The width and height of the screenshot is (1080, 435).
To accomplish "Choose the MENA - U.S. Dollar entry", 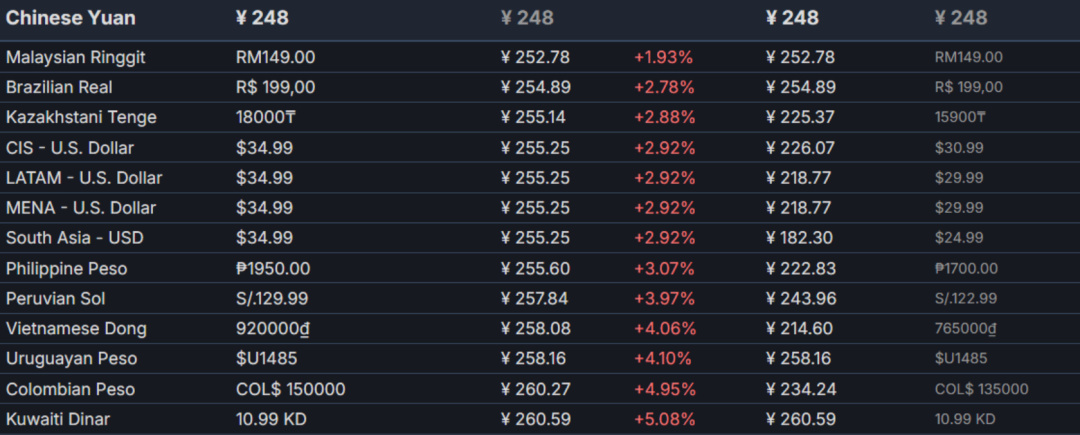I will pyautogui.click(x=81, y=208).
